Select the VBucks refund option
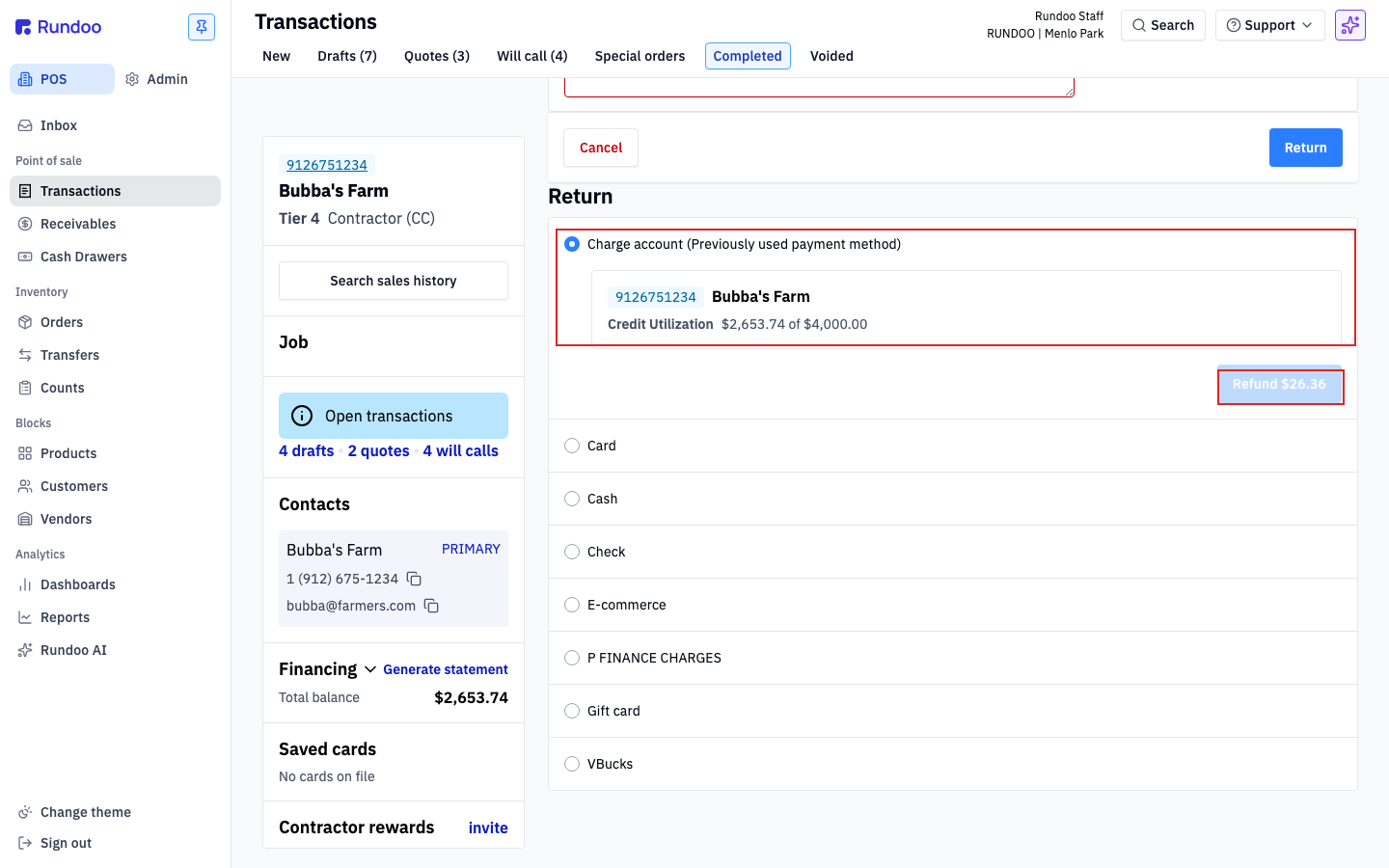Image resolution: width=1389 pixels, height=868 pixels. (x=572, y=764)
